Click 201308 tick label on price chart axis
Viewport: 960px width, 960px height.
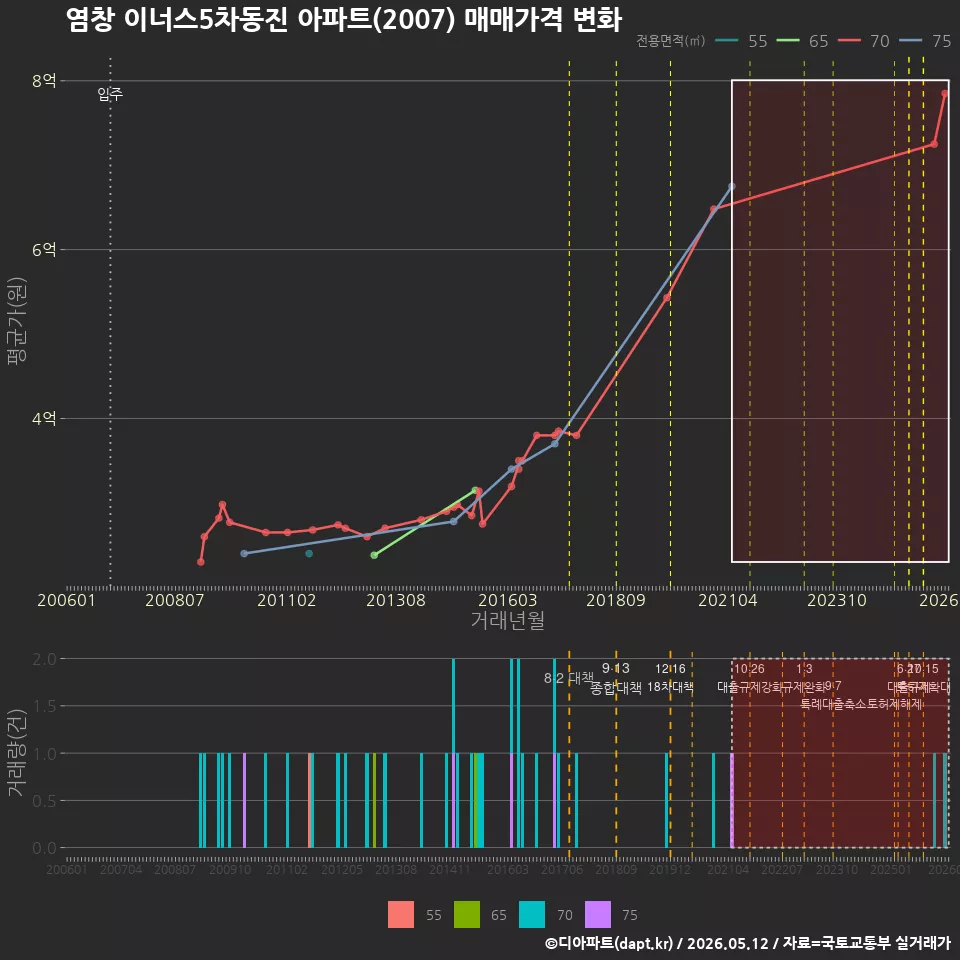[x=396, y=600]
